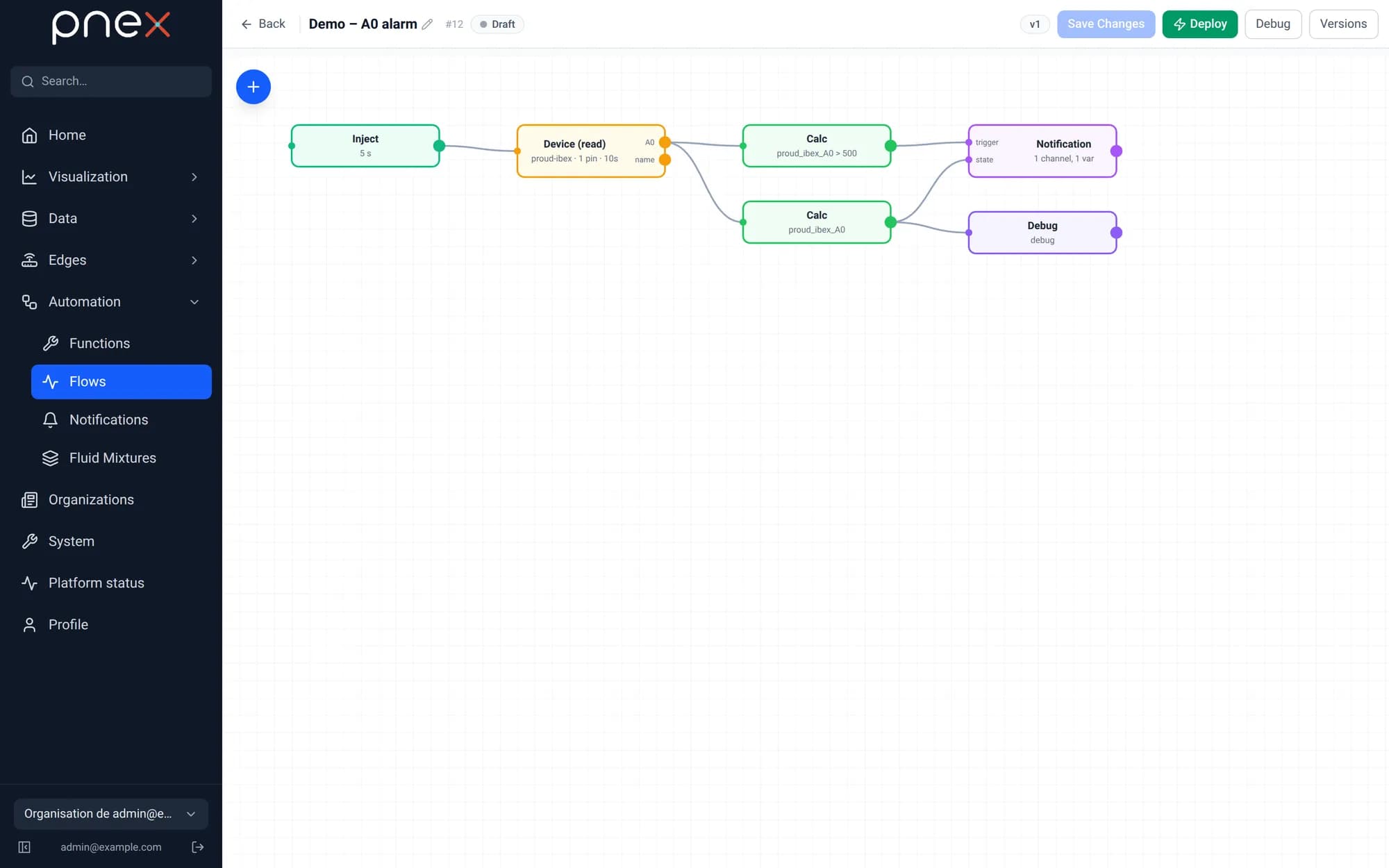Click the pencil icon to rename flow

pos(427,24)
